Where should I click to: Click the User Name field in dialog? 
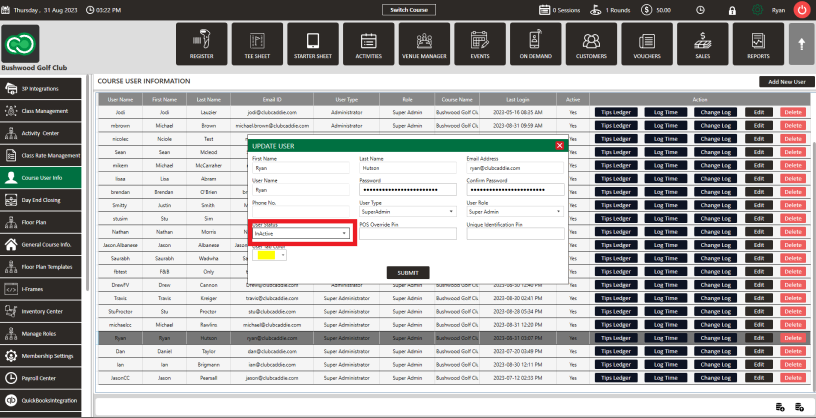(301, 190)
